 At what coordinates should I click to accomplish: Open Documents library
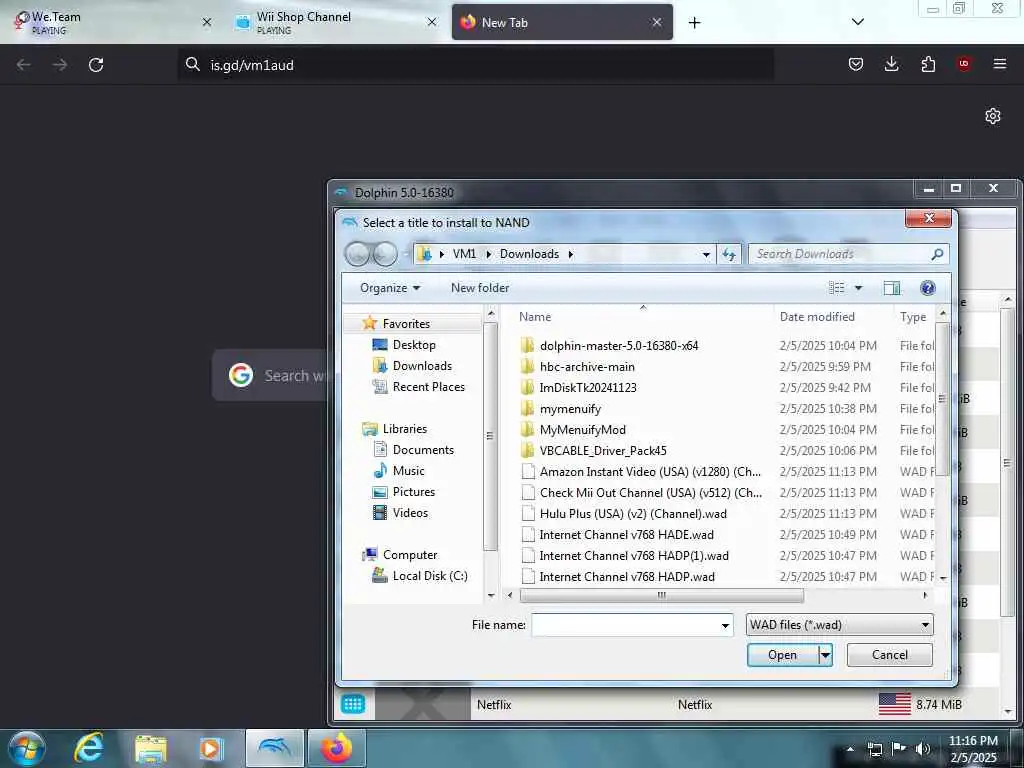423,450
